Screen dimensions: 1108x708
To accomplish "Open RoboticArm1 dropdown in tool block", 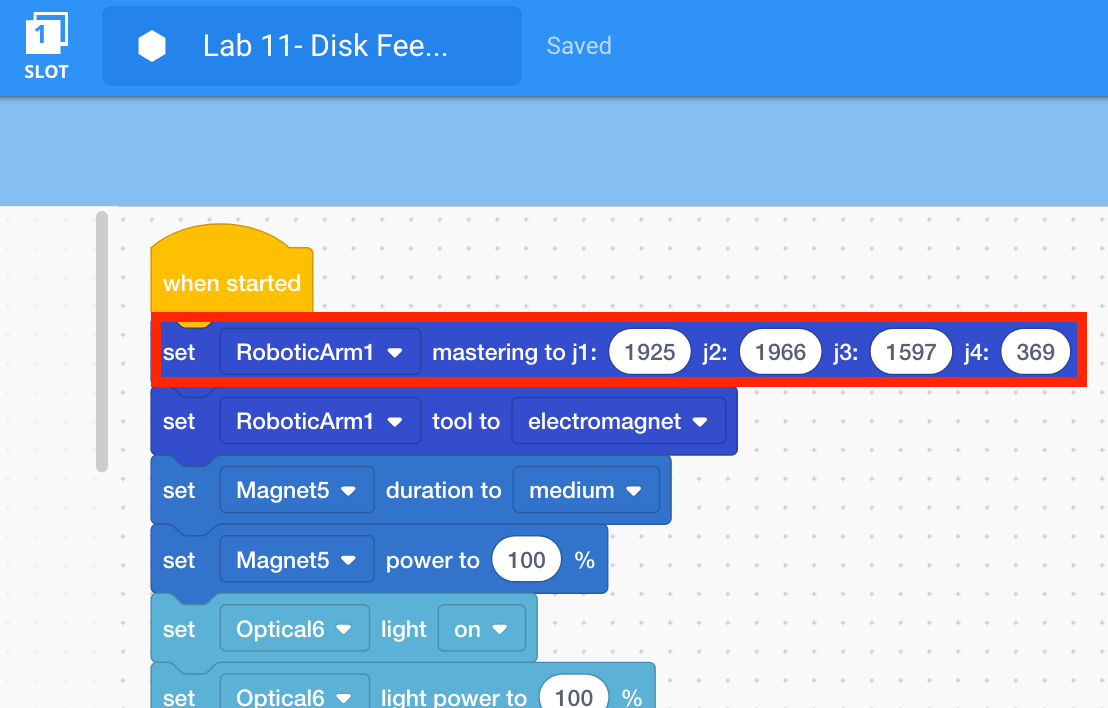I will [319, 422].
